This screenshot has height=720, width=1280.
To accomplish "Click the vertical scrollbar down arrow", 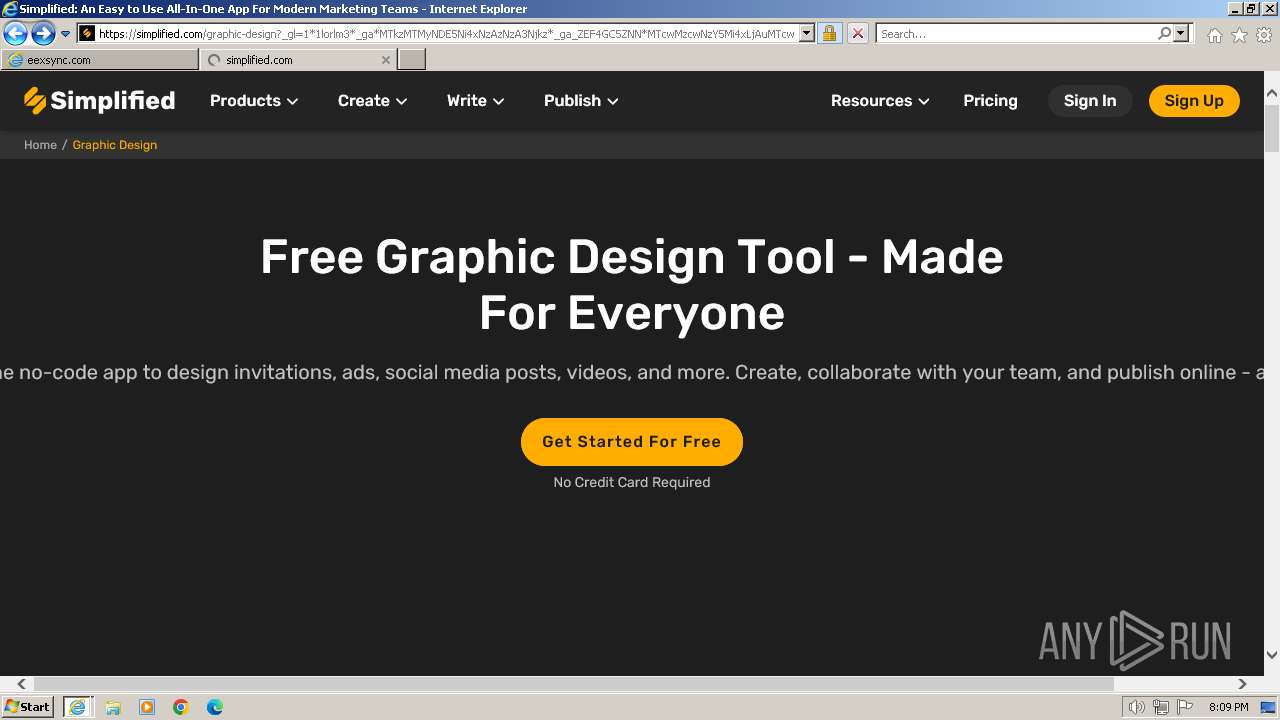I will click(x=1272, y=655).
